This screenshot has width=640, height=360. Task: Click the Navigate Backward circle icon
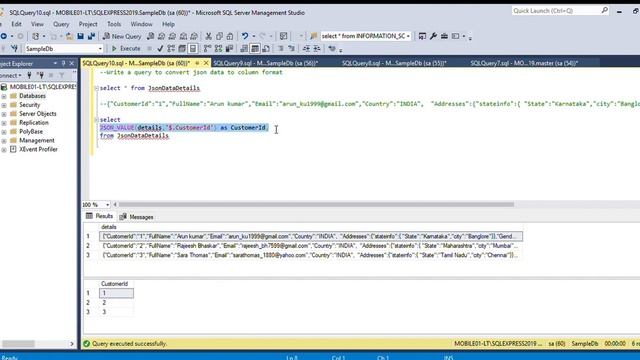click(4, 36)
